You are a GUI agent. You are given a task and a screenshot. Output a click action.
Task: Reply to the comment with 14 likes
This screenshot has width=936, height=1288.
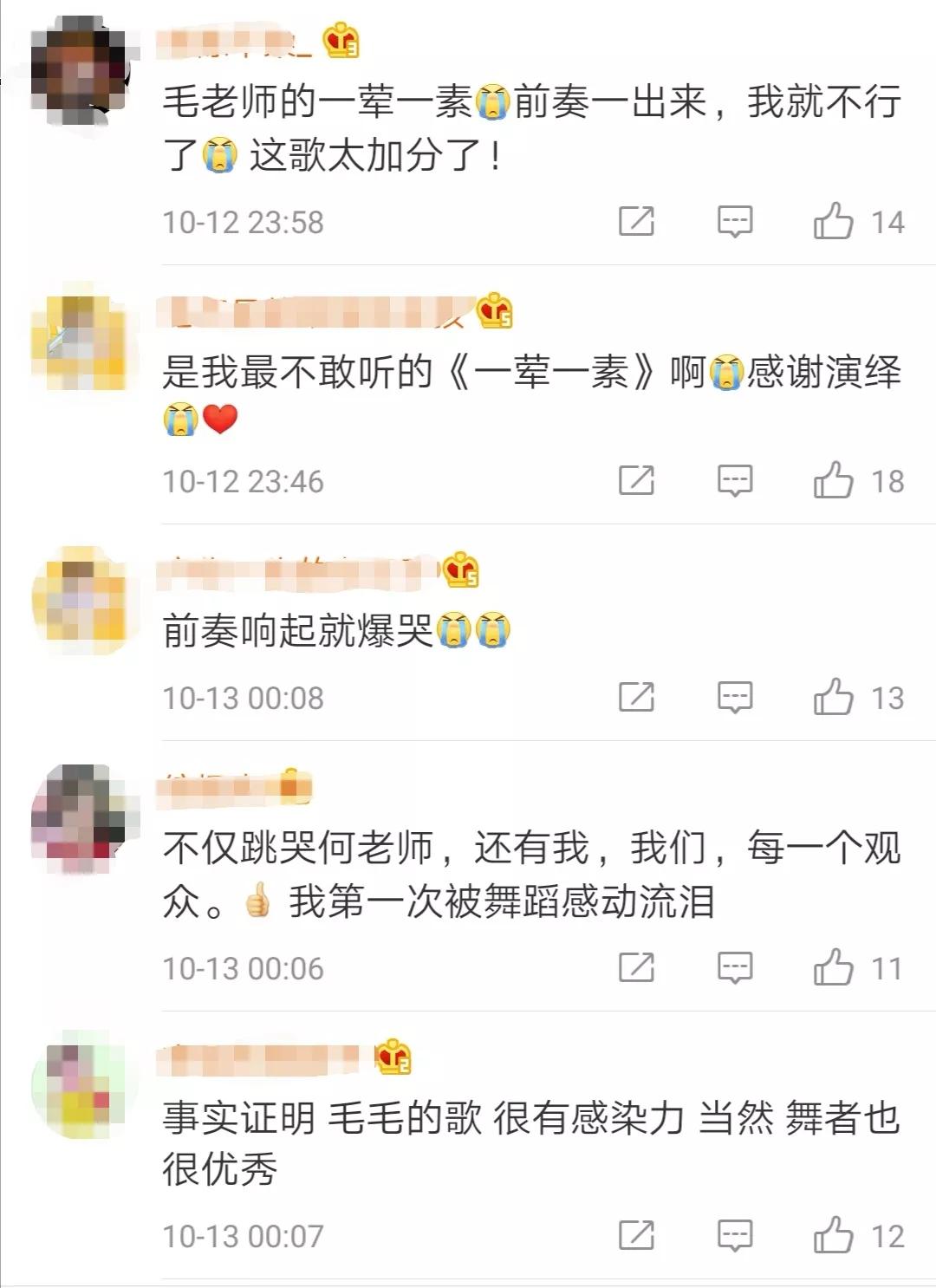735,222
